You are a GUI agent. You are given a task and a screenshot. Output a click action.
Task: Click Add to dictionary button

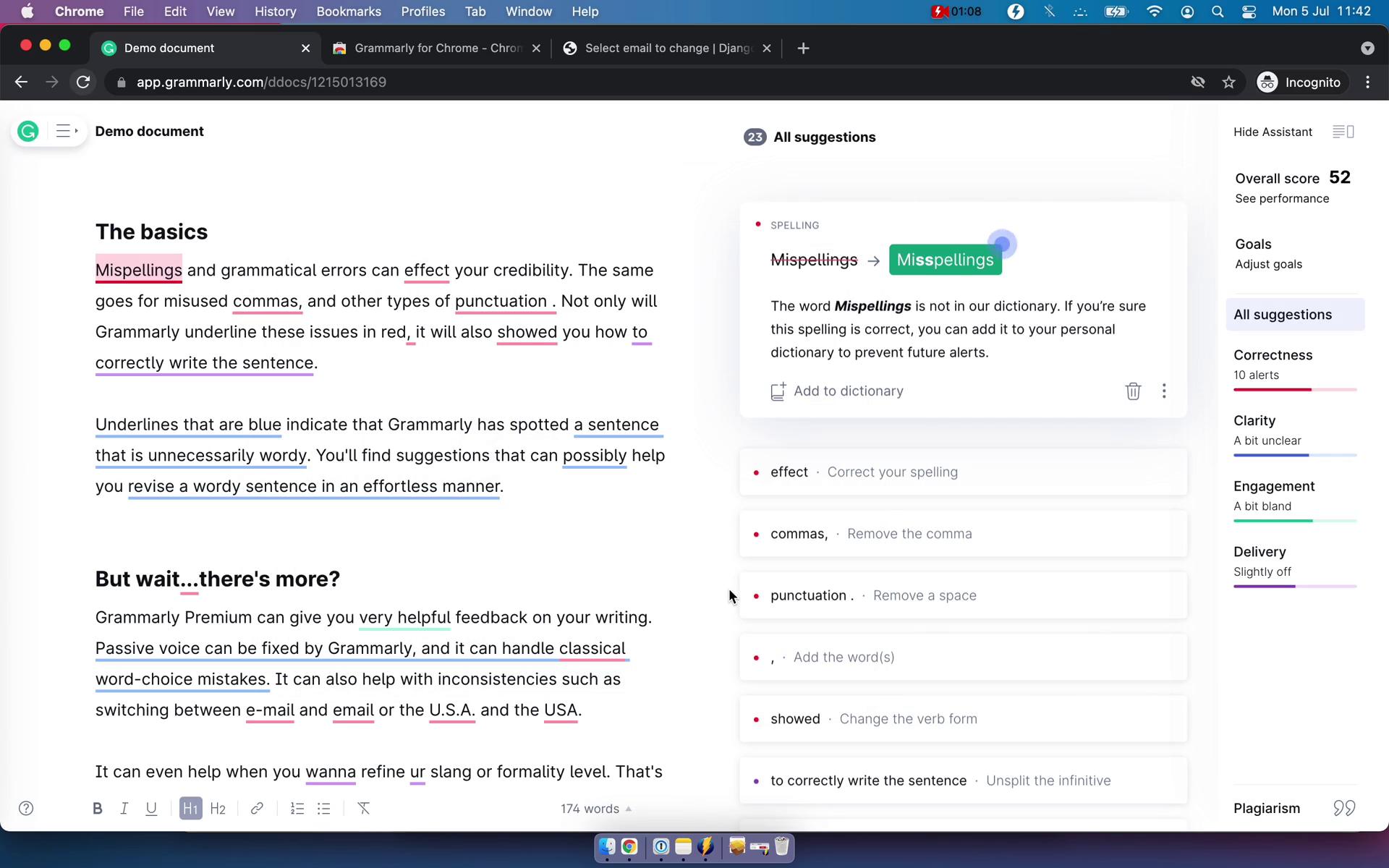[x=838, y=390]
